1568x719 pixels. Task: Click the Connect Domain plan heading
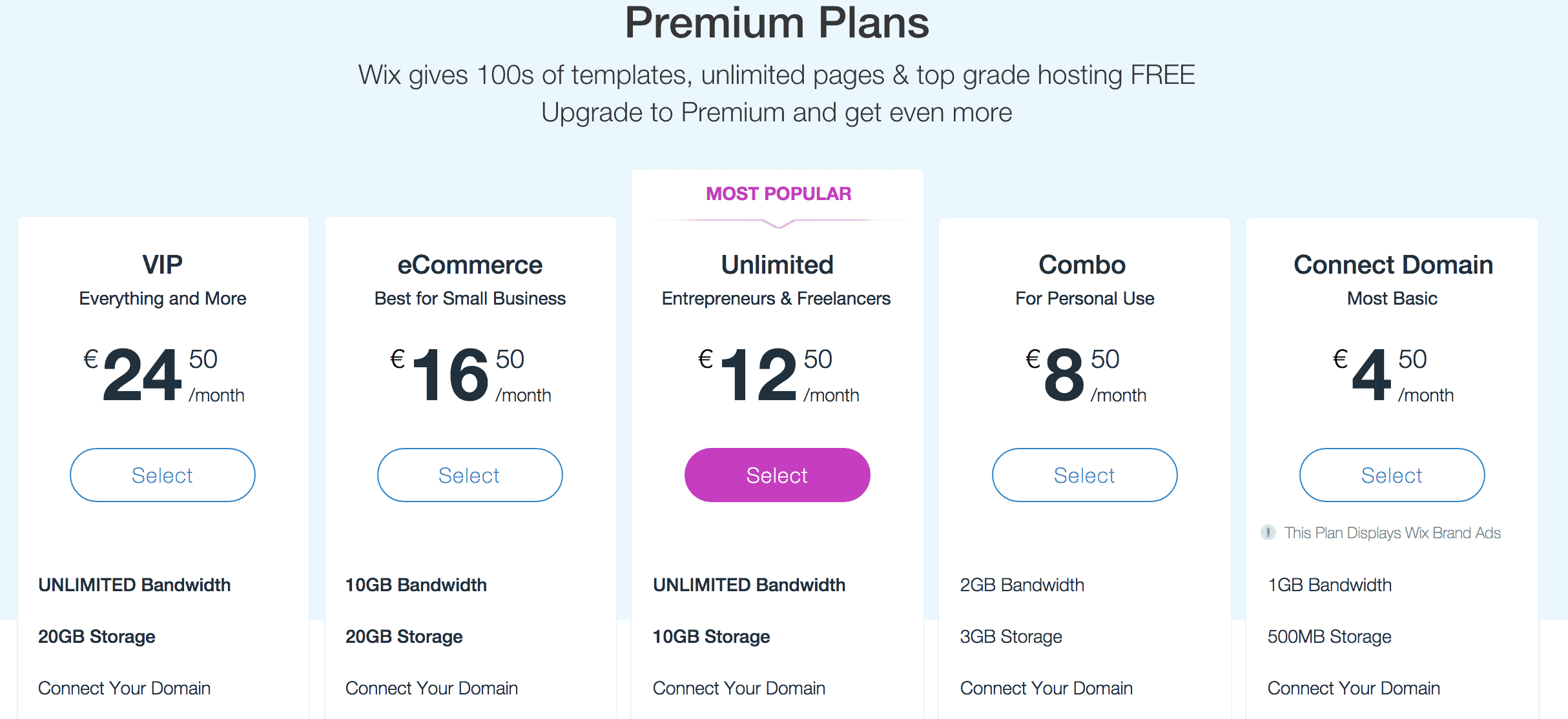[1393, 265]
